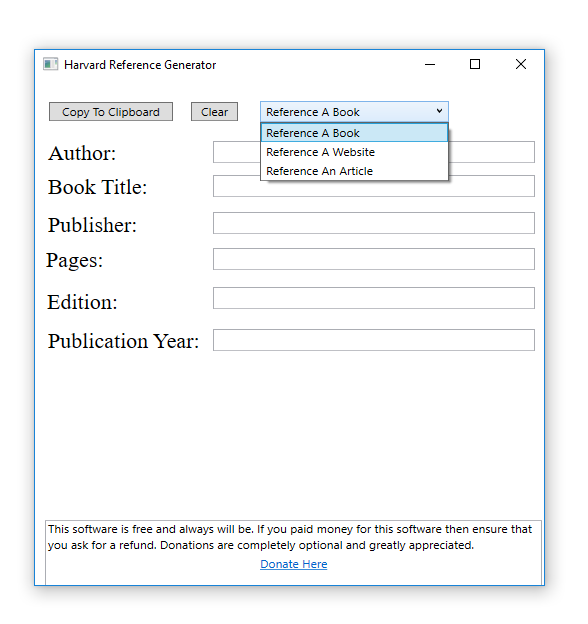Select the Publisher input box
Screen dimensions: 588x624
(x=374, y=223)
